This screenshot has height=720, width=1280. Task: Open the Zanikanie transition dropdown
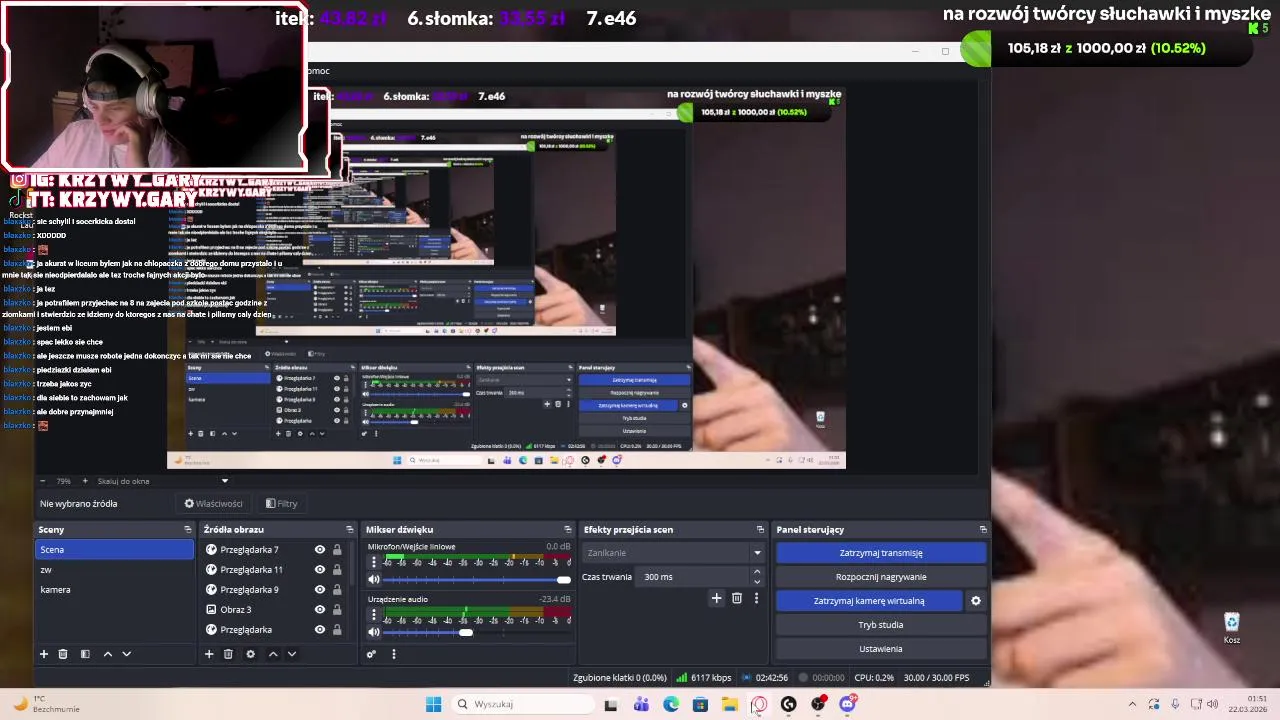click(674, 553)
